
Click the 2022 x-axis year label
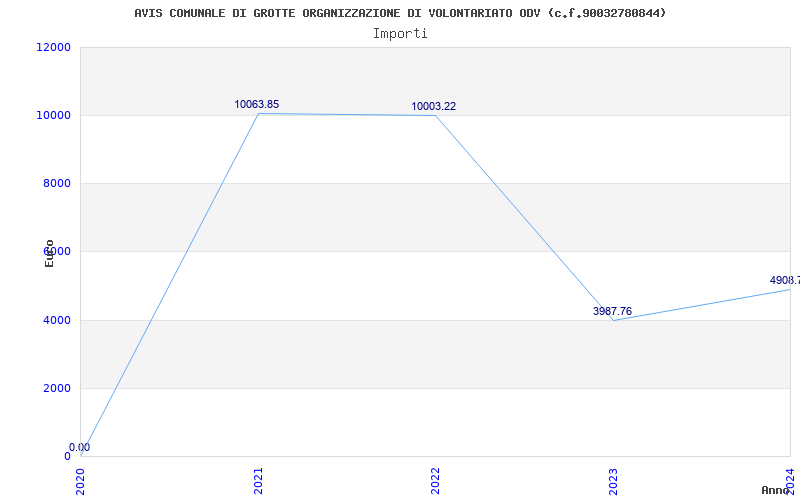click(435, 481)
